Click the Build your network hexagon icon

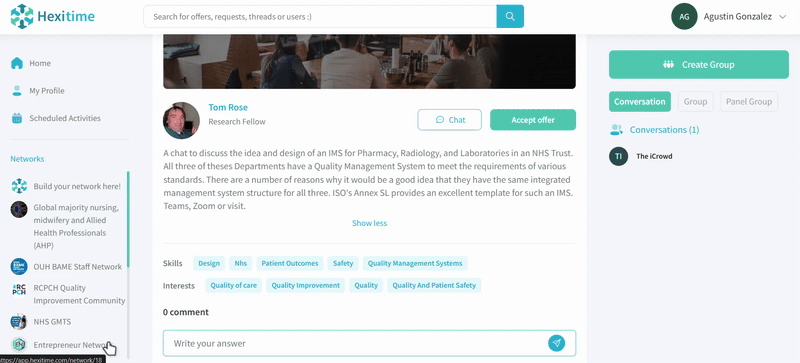[19, 186]
